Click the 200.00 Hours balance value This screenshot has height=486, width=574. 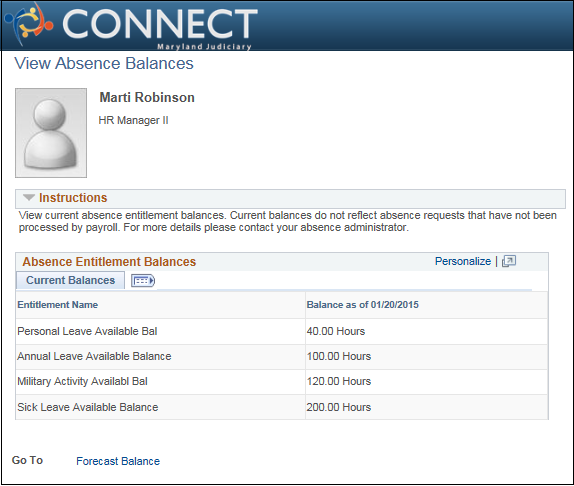339,407
